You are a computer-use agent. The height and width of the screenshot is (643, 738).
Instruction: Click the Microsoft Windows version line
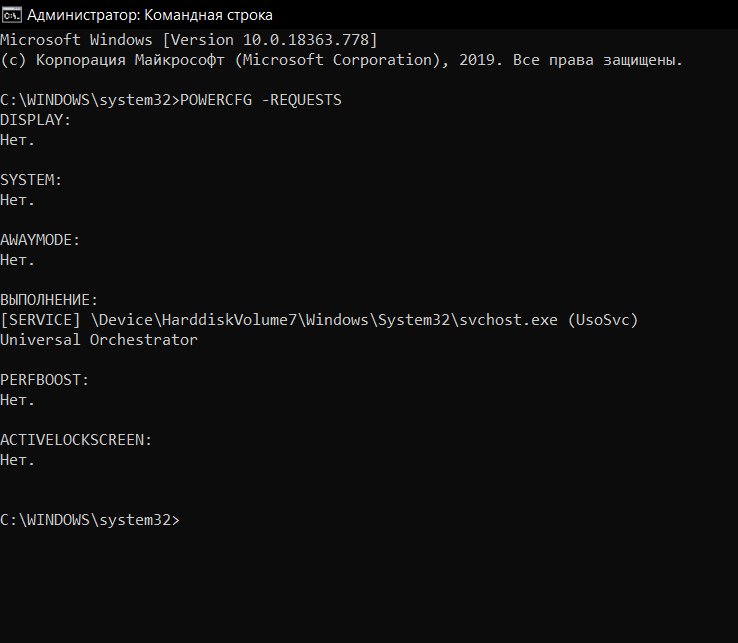tap(188, 40)
